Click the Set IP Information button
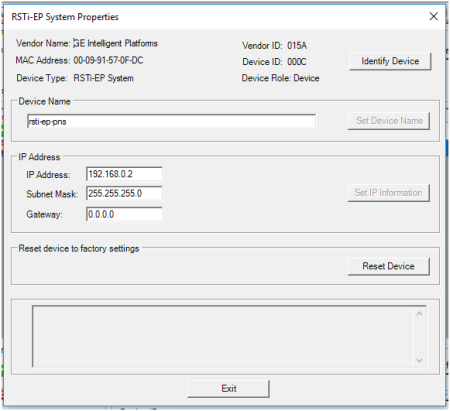This screenshot has width=450, height=411. pos(389,193)
